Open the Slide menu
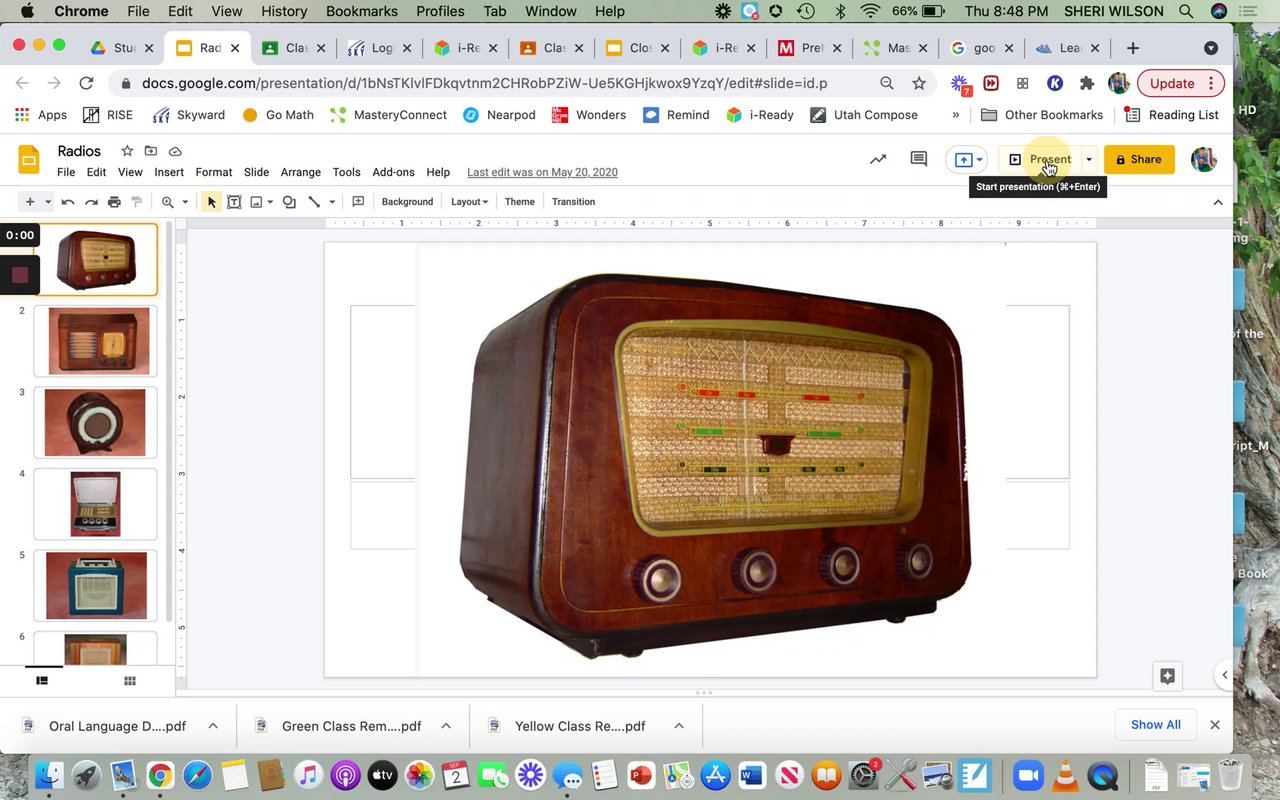The width and height of the screenshot is (1280, 800). pos(257,172)
